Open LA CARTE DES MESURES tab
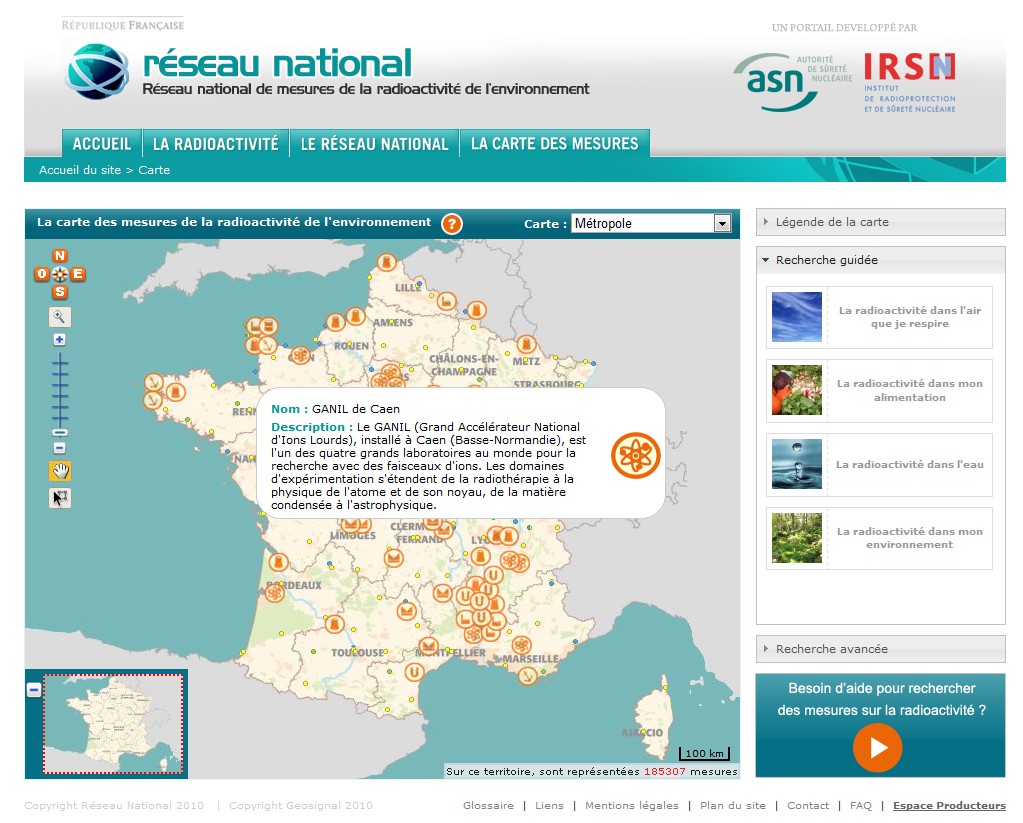Viewport: 1023px width, 823px height. 555,144
